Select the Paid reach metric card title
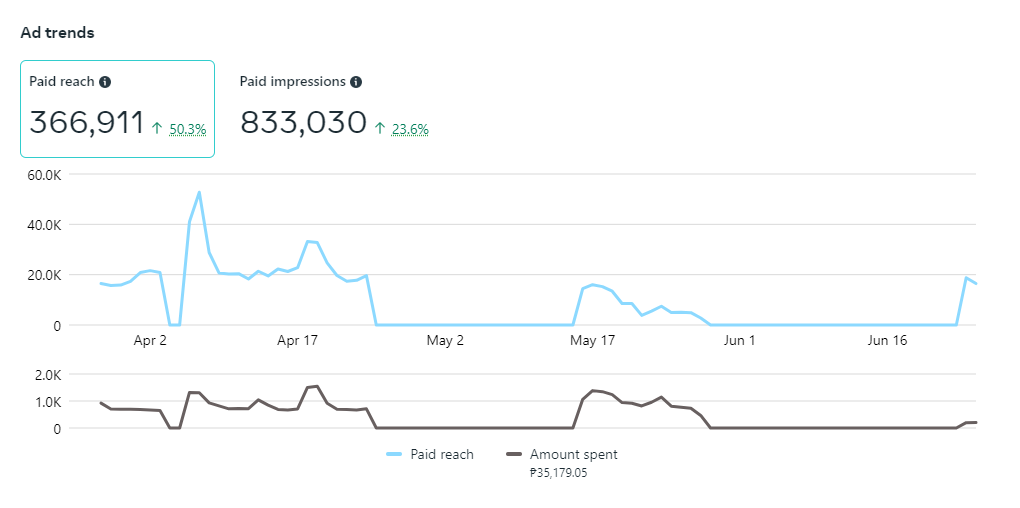 [62, 82]
